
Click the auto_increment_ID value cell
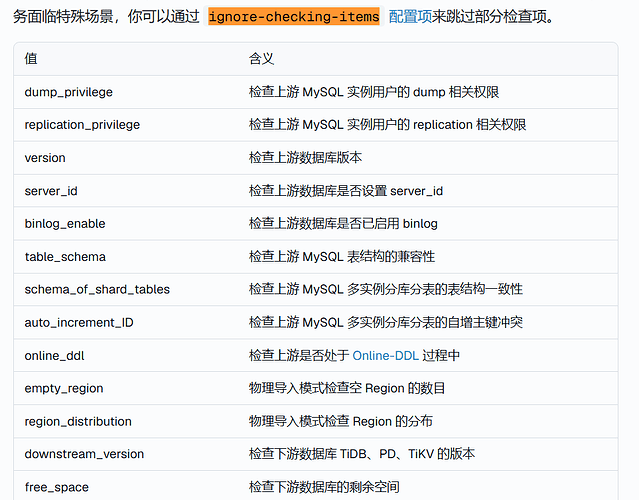tap(79, 322)
